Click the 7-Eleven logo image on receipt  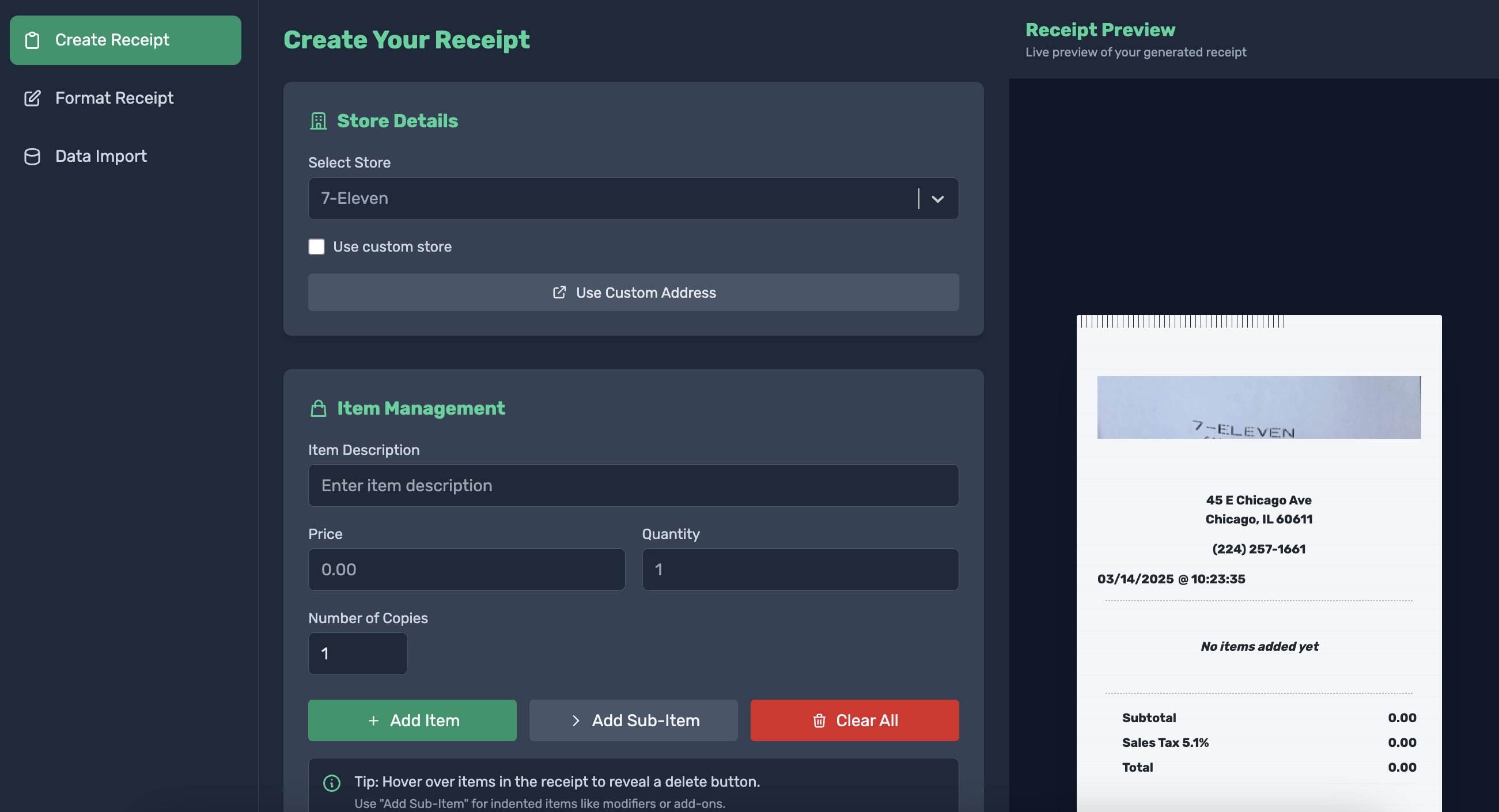(x=1259, y=408)
